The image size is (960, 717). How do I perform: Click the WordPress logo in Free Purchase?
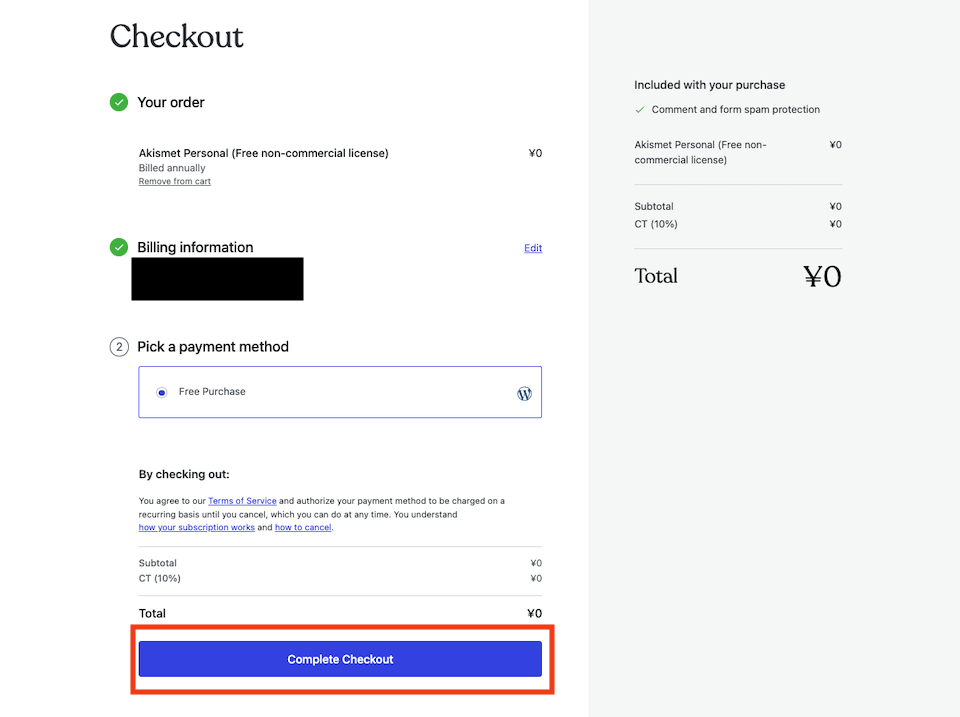pyautogui.click(x=524, y=393)
